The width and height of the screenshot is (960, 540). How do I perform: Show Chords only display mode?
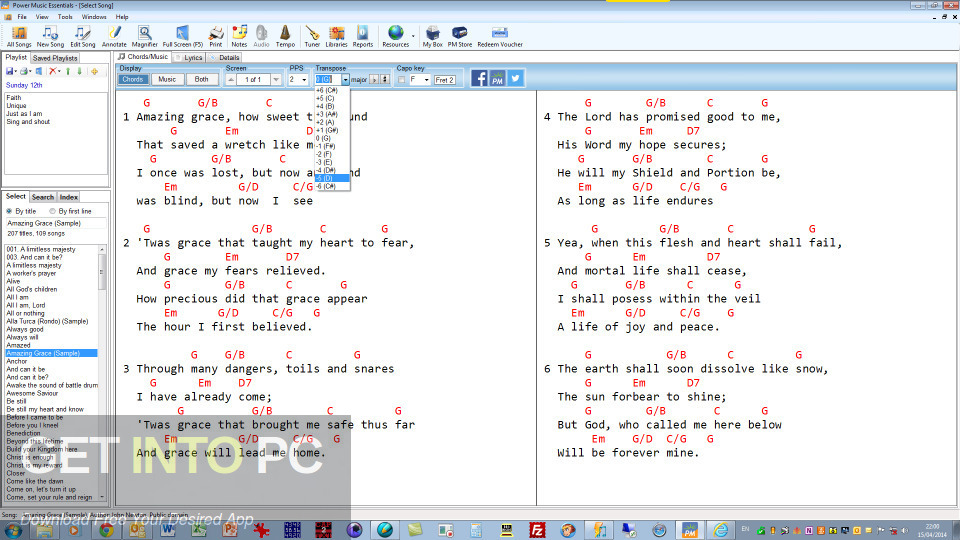132,80
